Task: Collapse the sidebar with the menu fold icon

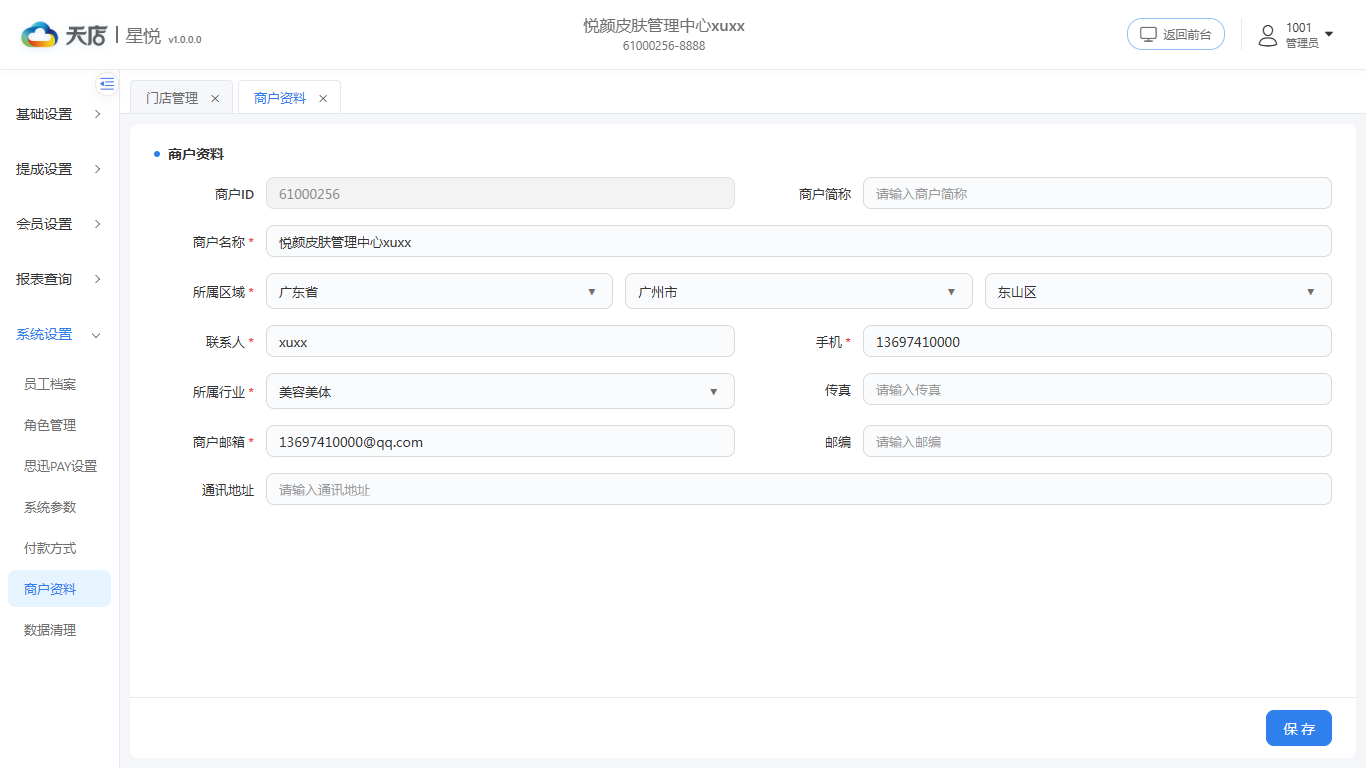Action: pos(107,84)
